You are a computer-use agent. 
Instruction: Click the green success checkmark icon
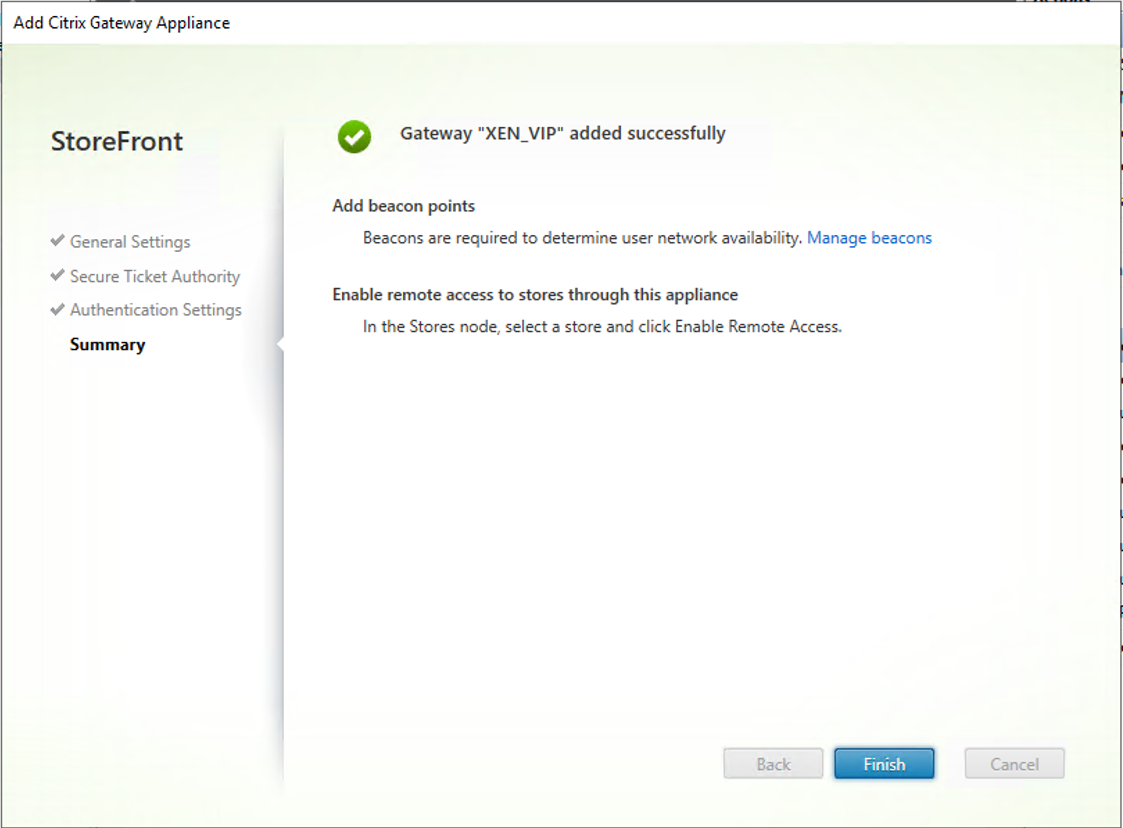pos(355,137)
